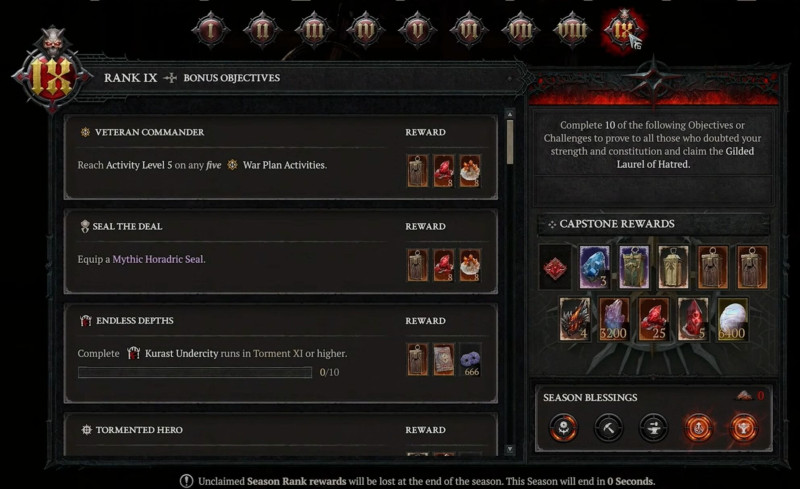
Task: Click the objectives list scroll-down arrow
Action: coord(509,449)
